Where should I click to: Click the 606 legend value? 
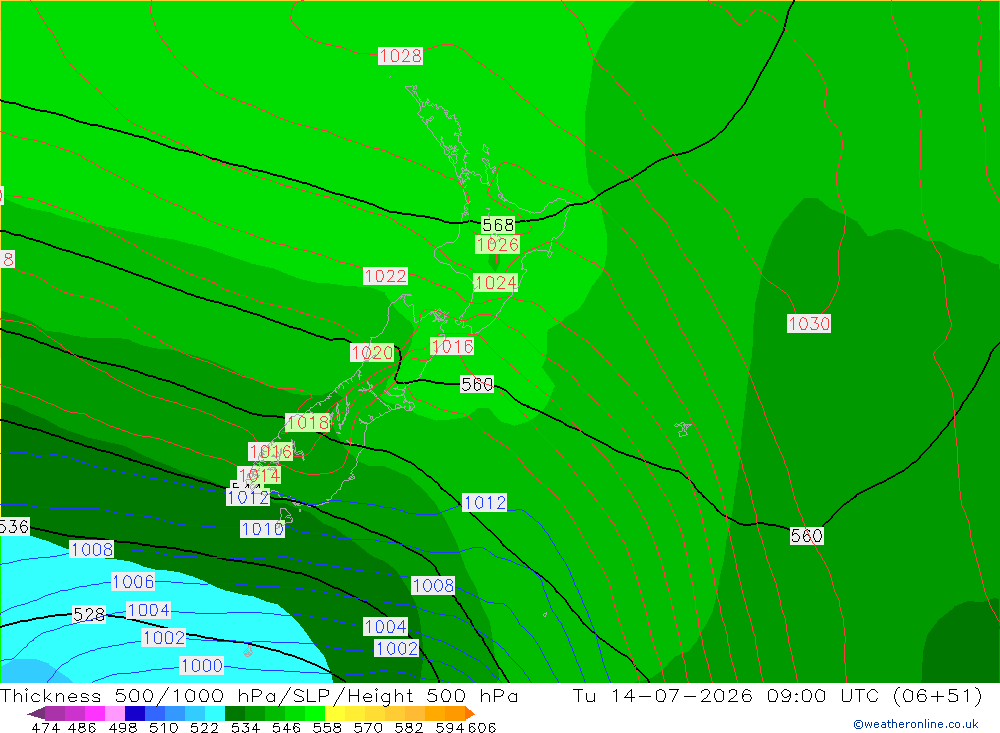coord(482,728)
